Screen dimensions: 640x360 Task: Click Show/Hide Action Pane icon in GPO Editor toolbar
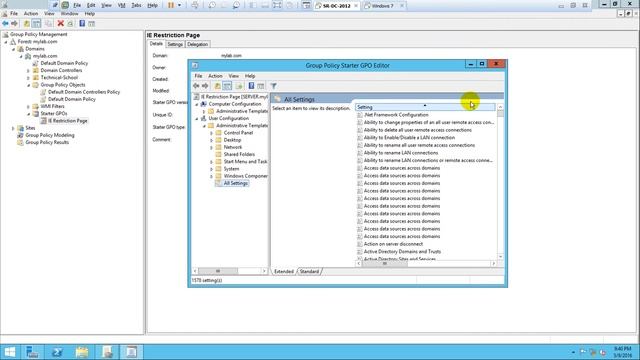(261, 86)
